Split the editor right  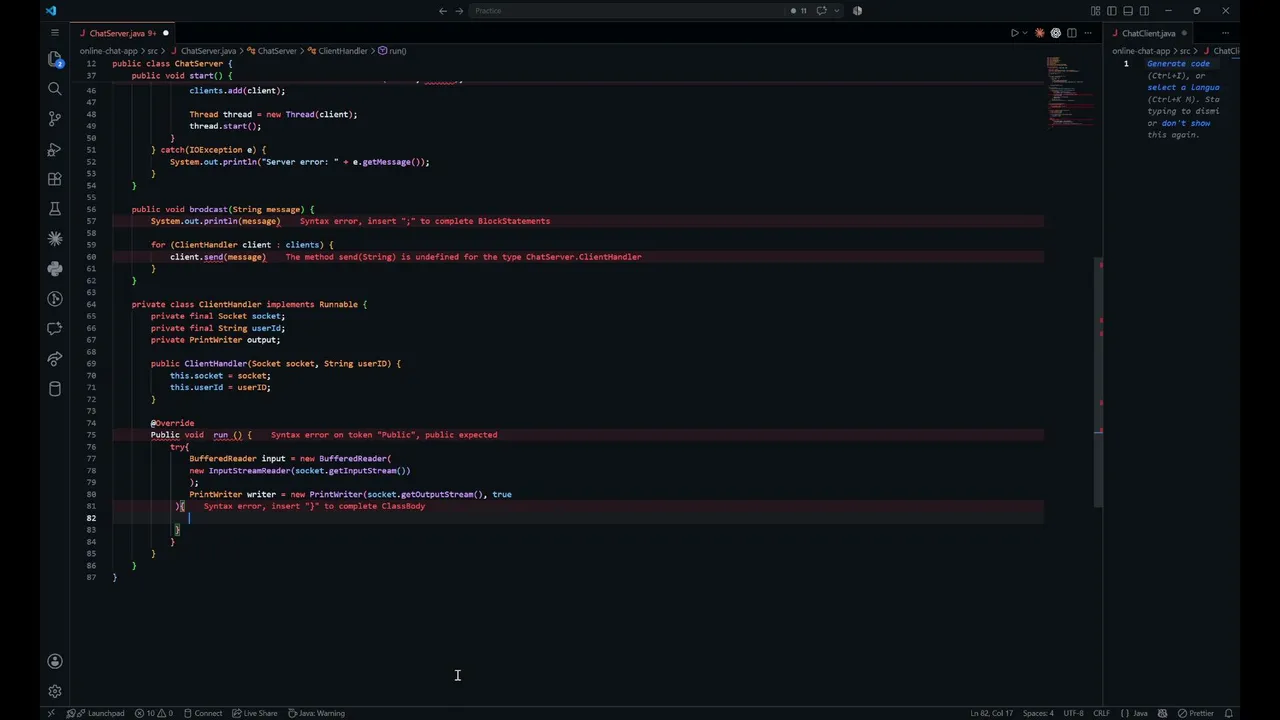[1072, 33]
